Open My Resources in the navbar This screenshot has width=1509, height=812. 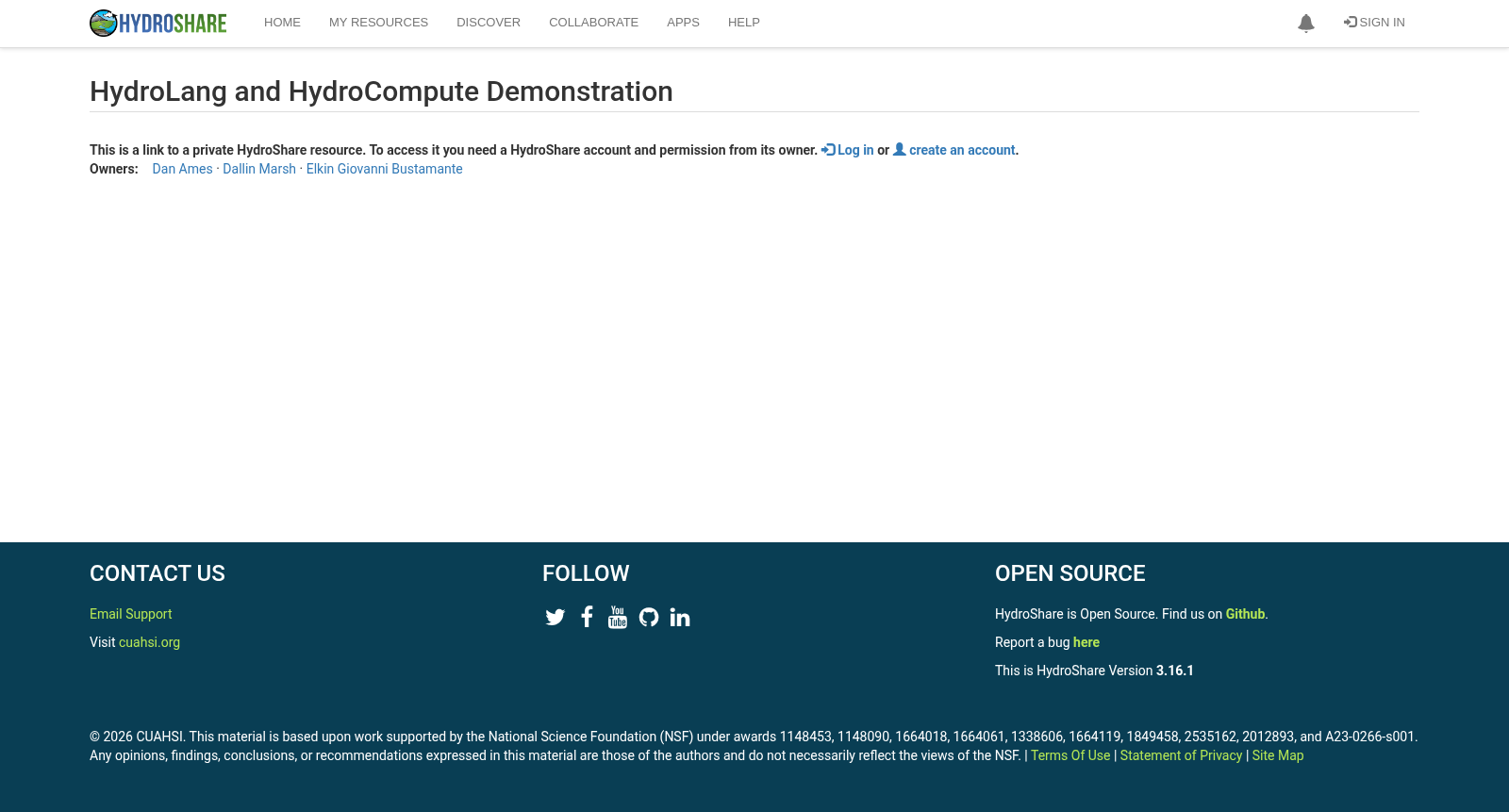pos(378,23)
